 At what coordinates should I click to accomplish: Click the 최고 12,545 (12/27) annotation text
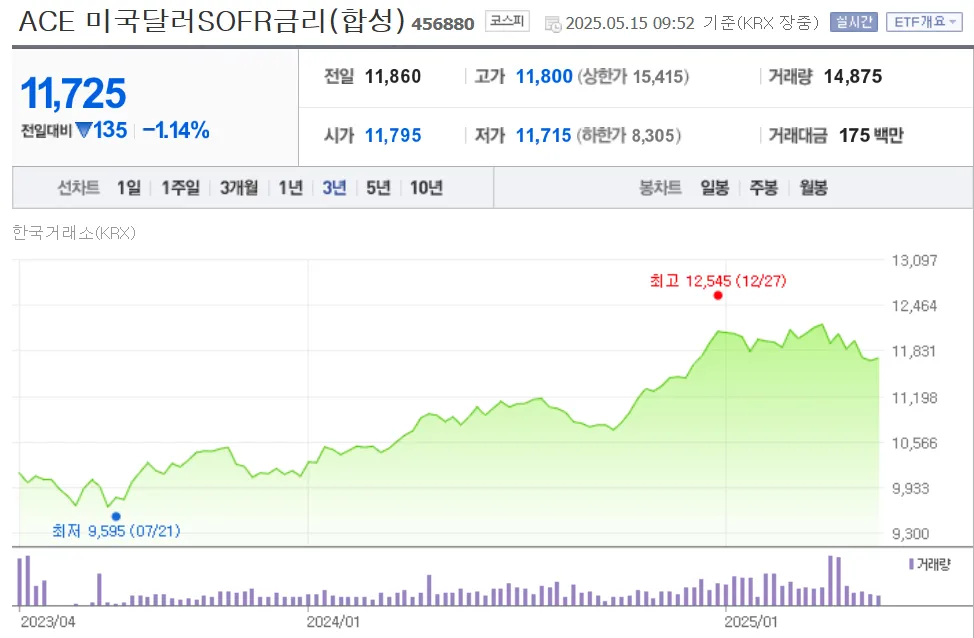[718, 281]
